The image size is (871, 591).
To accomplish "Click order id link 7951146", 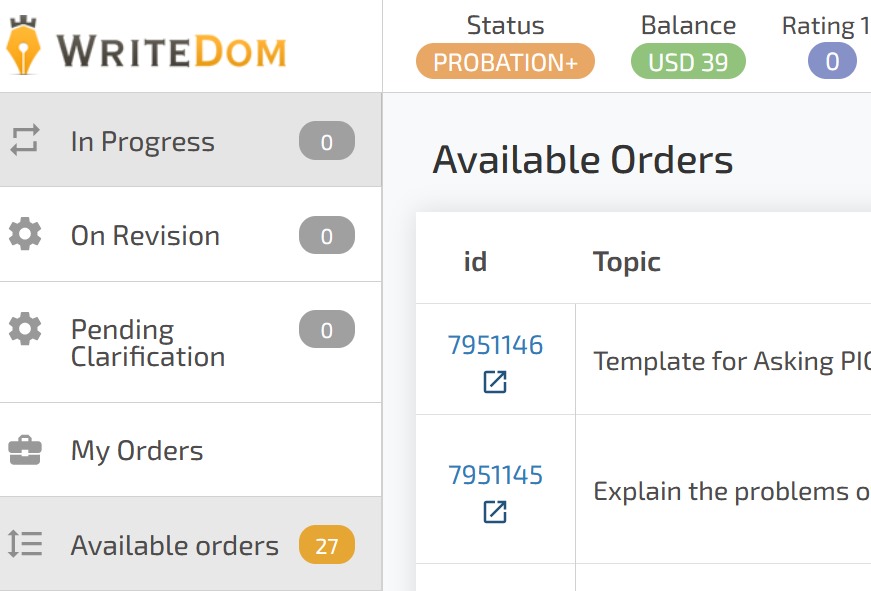I will pyautogui.click(x=495, y=346).
